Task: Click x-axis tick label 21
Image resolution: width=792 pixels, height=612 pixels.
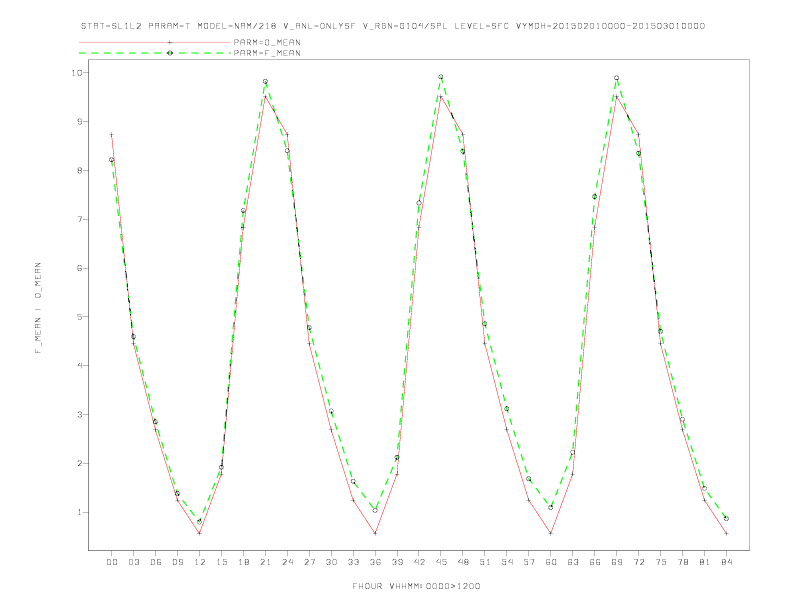Action: click(265, 562)
